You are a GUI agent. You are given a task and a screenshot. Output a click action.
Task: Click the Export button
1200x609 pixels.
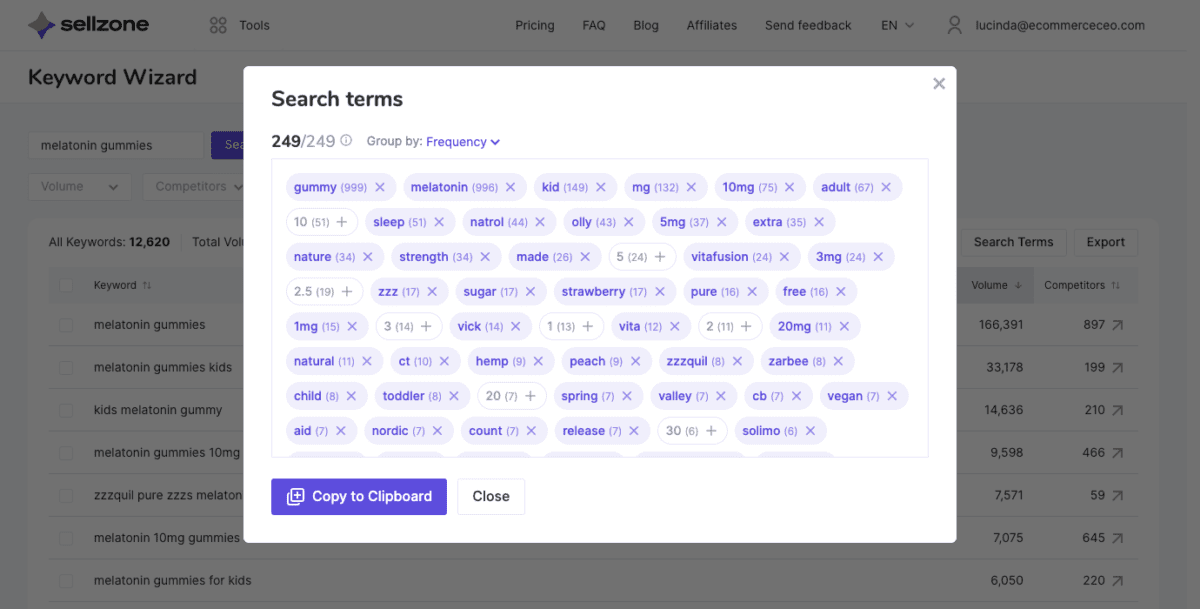pyautogui.click(x=1106, y=241)
